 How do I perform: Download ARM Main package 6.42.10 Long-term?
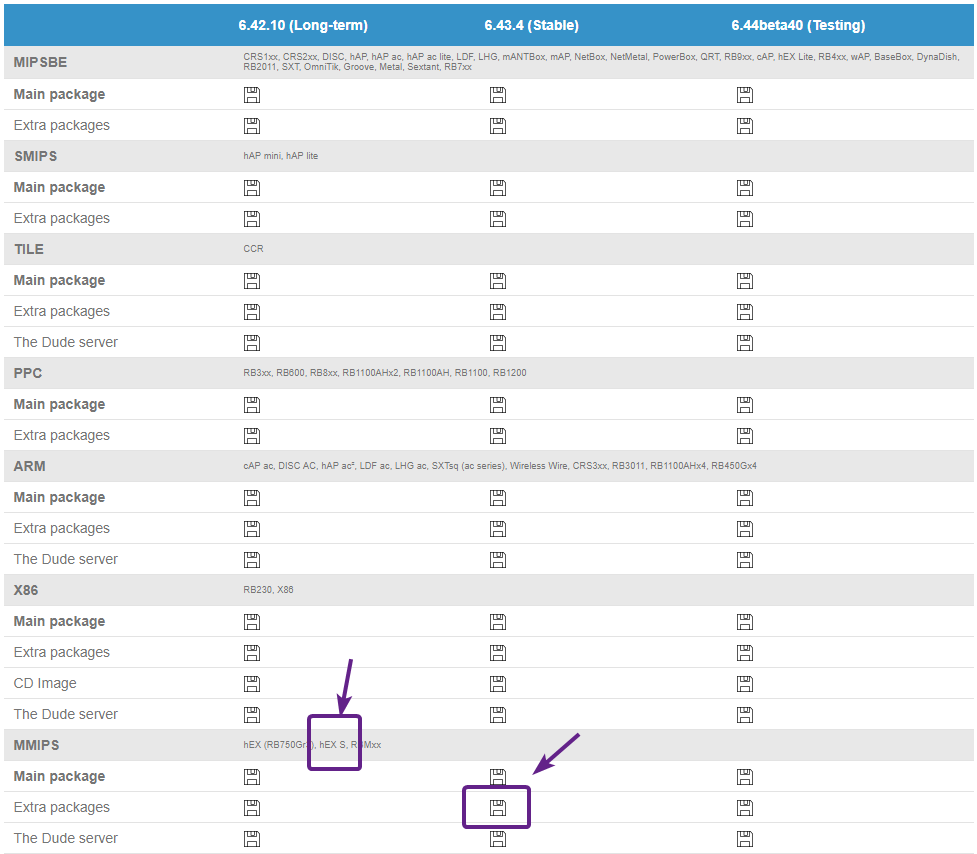[252, 498]
